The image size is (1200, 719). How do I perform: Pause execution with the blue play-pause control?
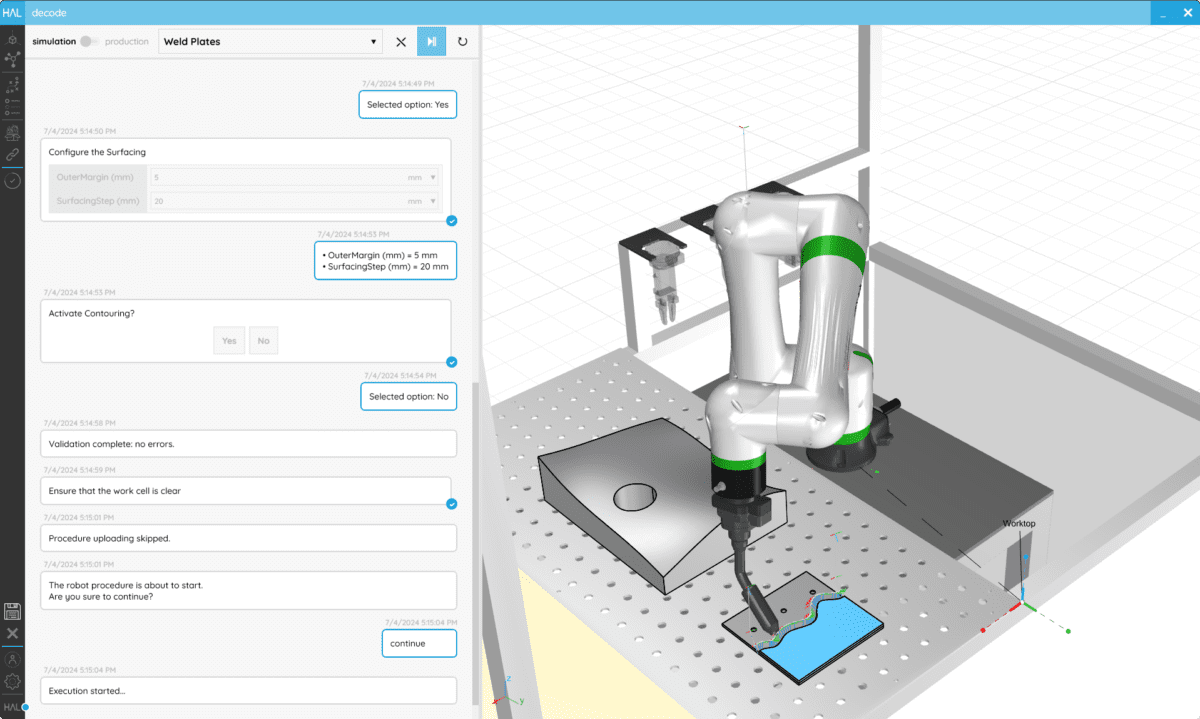(x=431, y=41)
